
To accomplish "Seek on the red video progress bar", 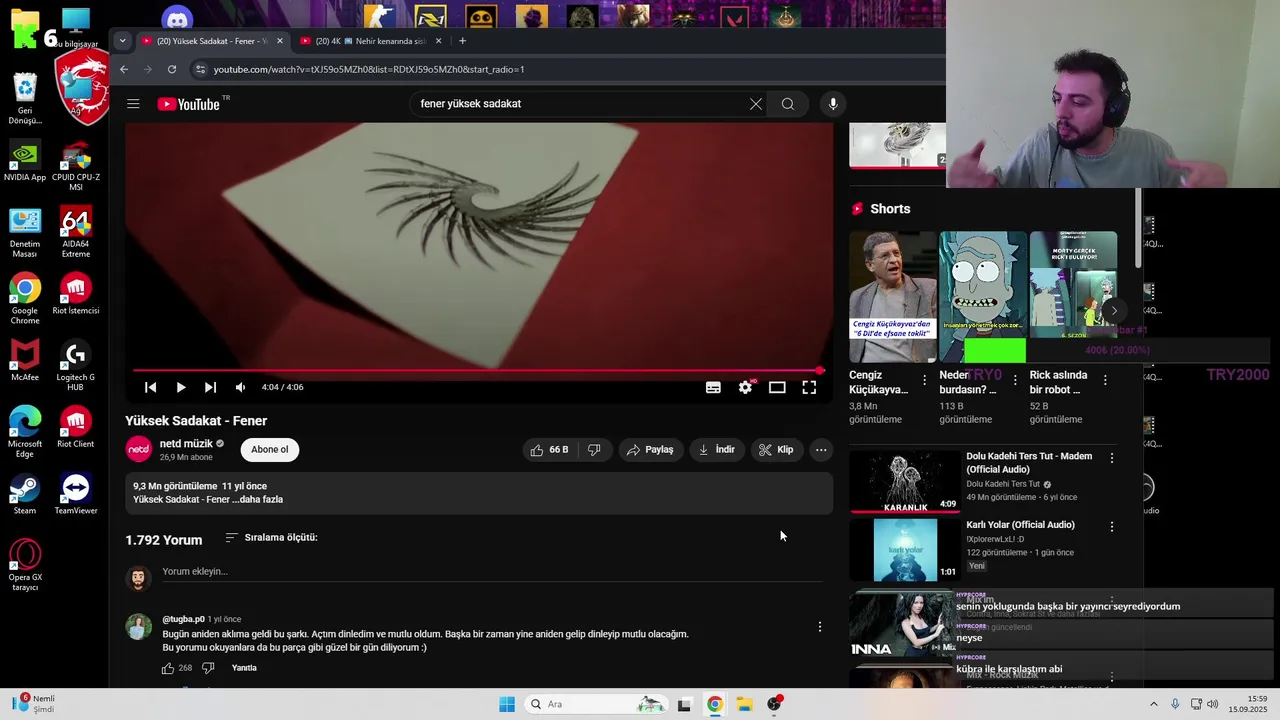I will pos(477,371).
